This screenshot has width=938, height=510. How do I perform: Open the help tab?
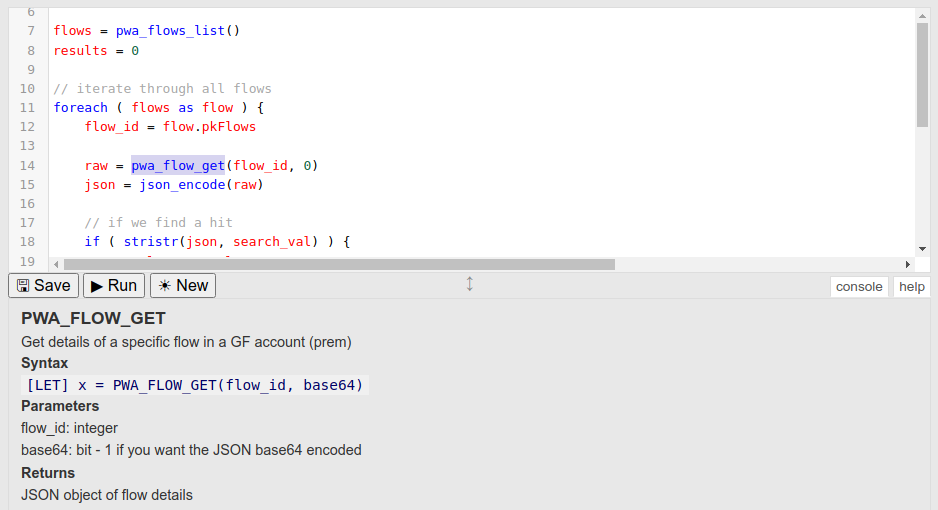point(911,287)
